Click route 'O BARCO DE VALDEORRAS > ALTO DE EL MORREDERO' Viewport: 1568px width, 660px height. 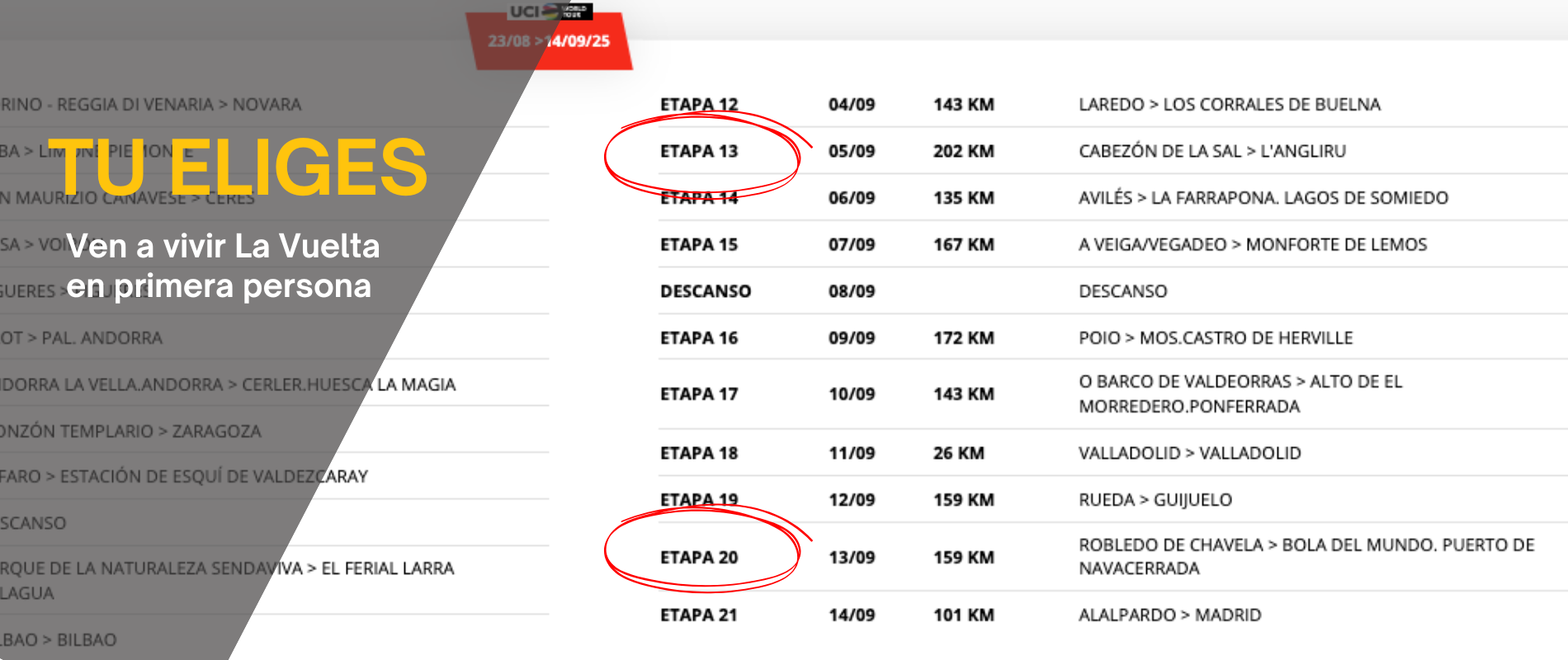pyautogui.click(x=1240, y=394)
